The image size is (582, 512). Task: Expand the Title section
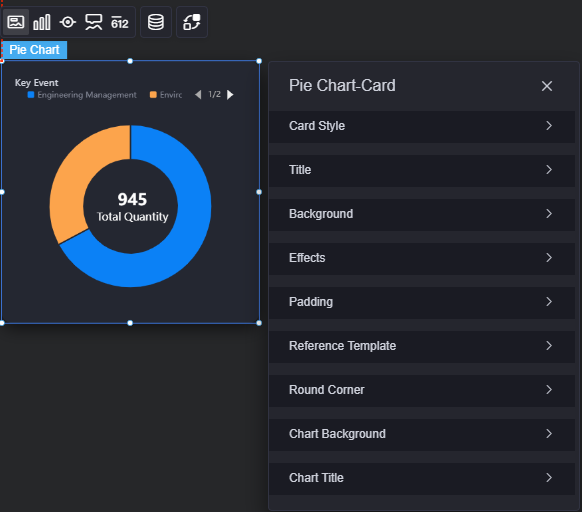coord(422,170)
